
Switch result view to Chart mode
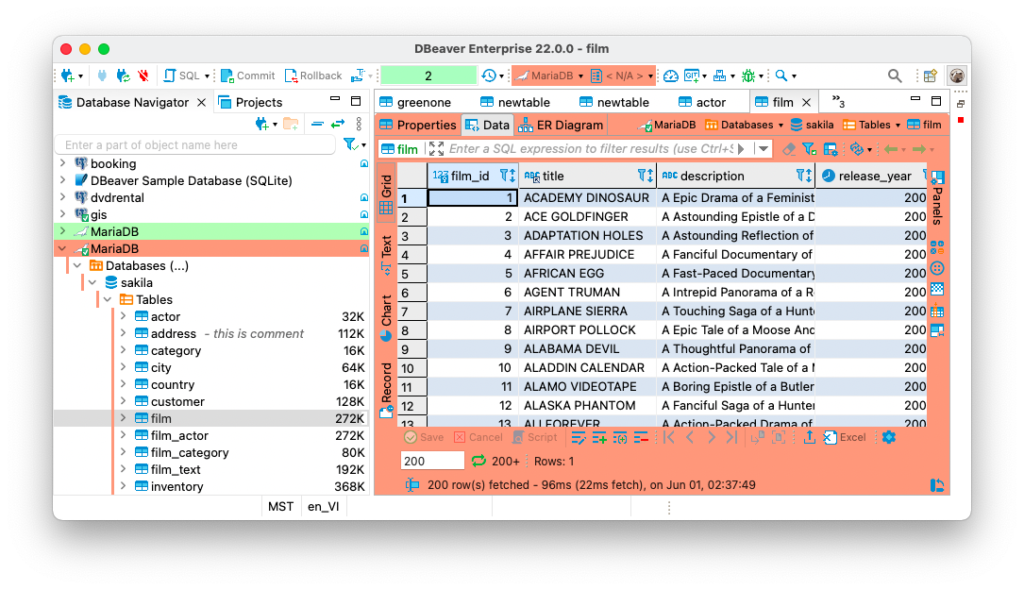(386, 318)
